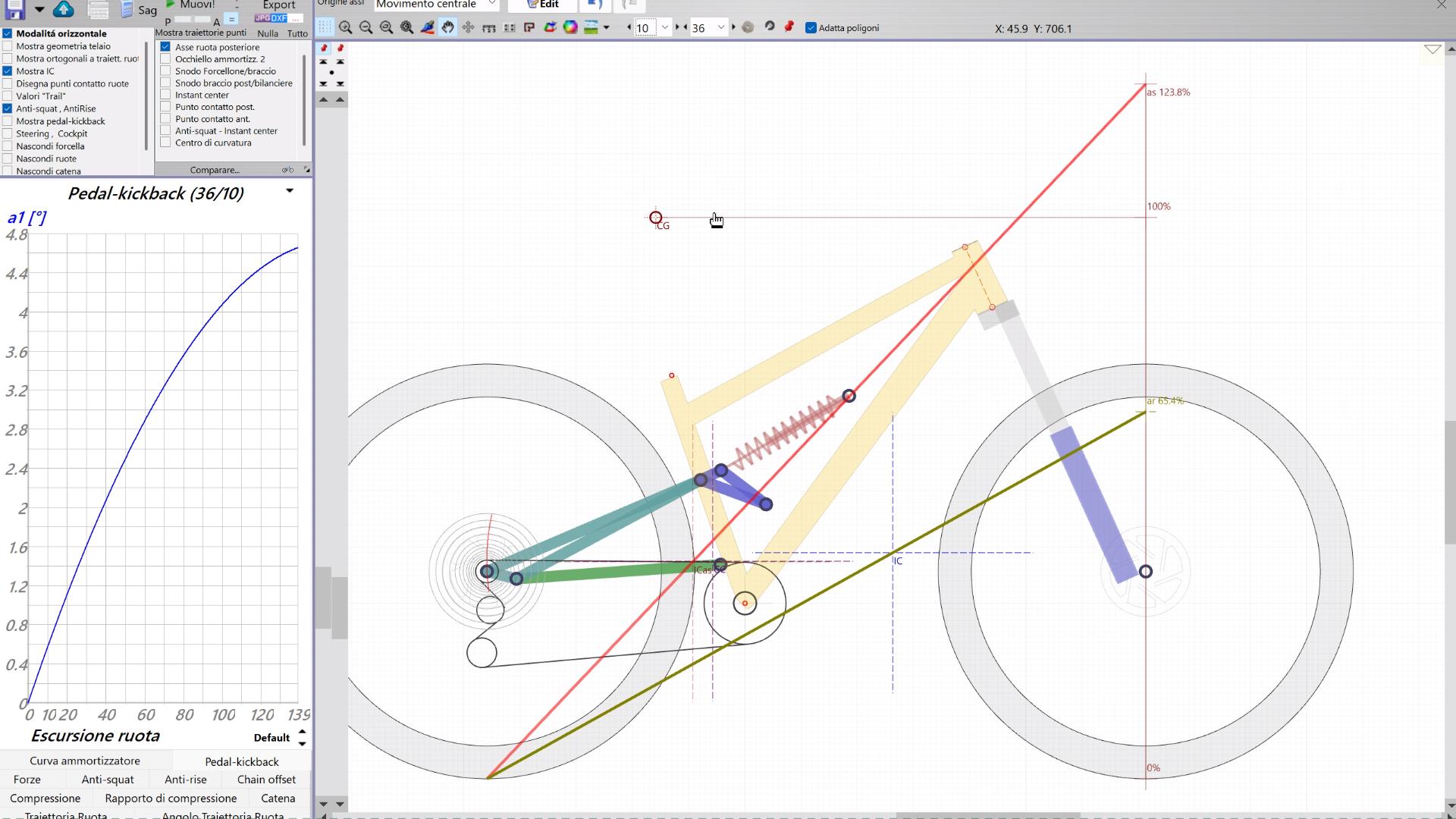Switch to Anti-squat tab

pyautogui.click(x=108, y=780)
